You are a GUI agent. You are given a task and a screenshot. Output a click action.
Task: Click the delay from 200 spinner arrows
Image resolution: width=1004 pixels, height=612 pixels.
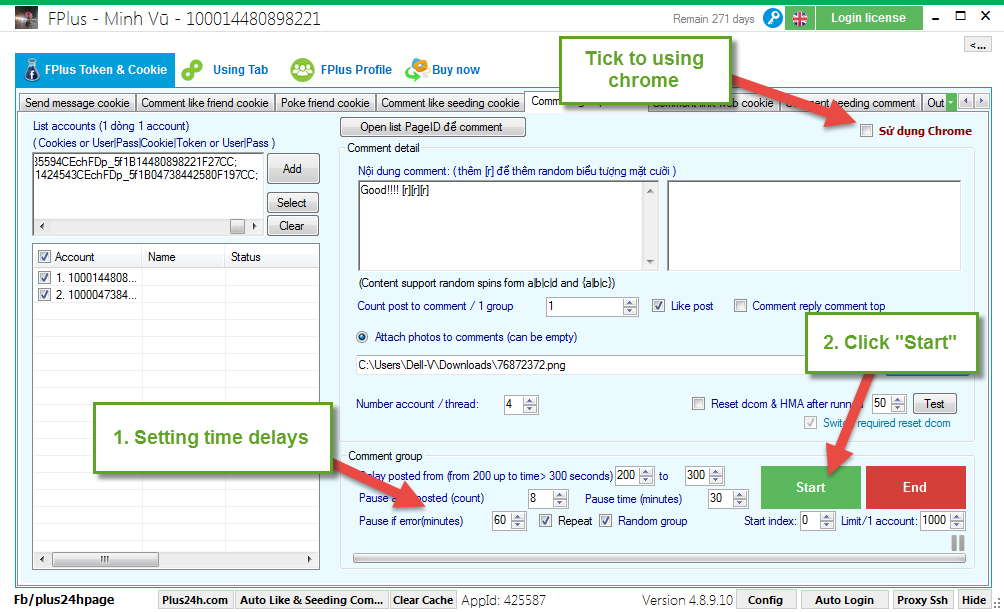[647, 476]
